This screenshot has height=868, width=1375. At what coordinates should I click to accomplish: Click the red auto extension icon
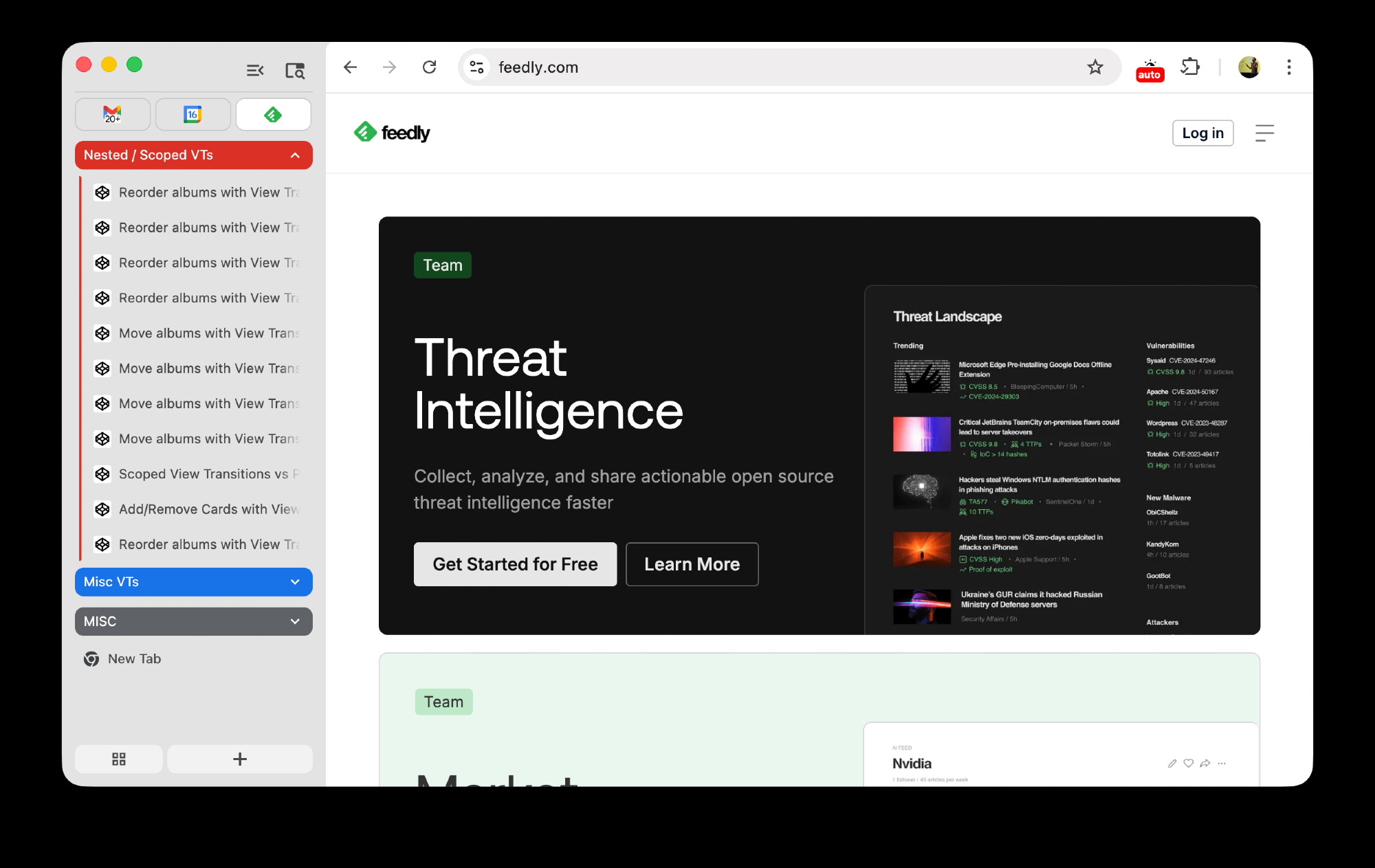click(1149, 70)
